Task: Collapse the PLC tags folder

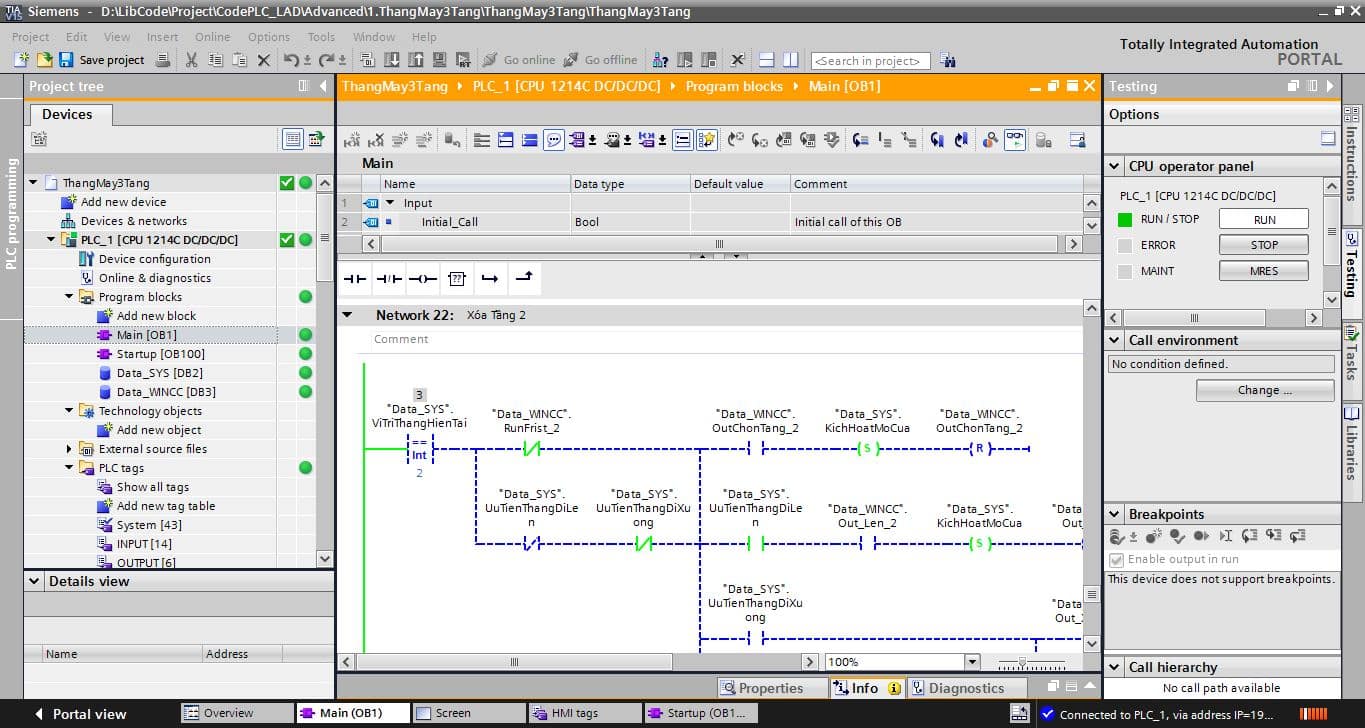Action: (70, 468)
